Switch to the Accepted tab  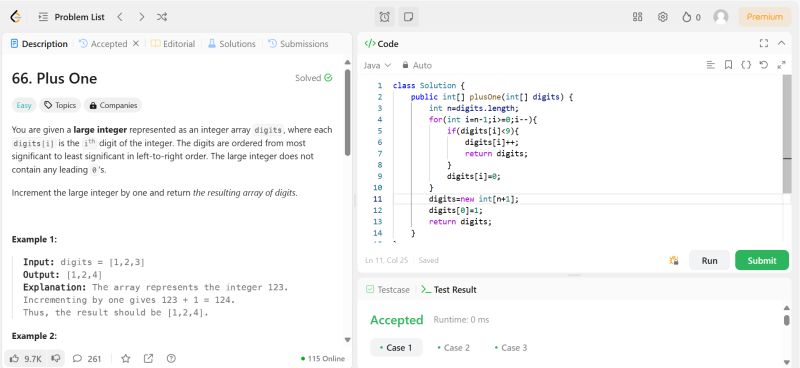tap(103, 44)
